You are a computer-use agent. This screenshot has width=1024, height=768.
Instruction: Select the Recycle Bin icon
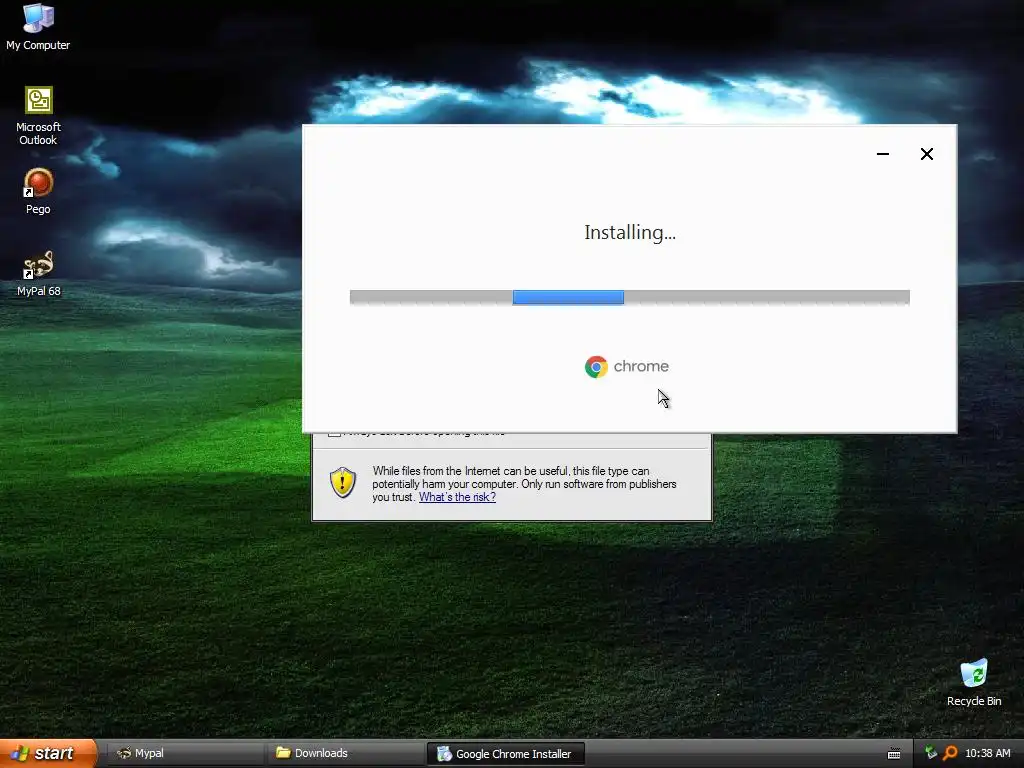click(974, 683)
